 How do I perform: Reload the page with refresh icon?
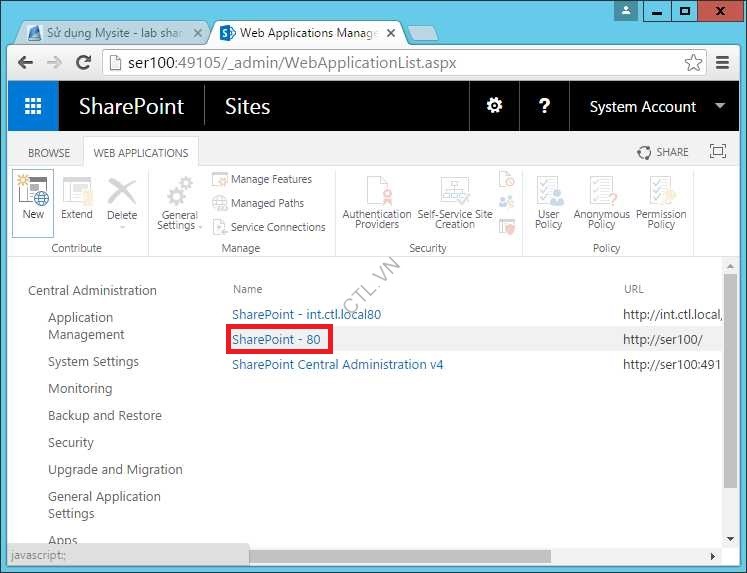(84, 62)
